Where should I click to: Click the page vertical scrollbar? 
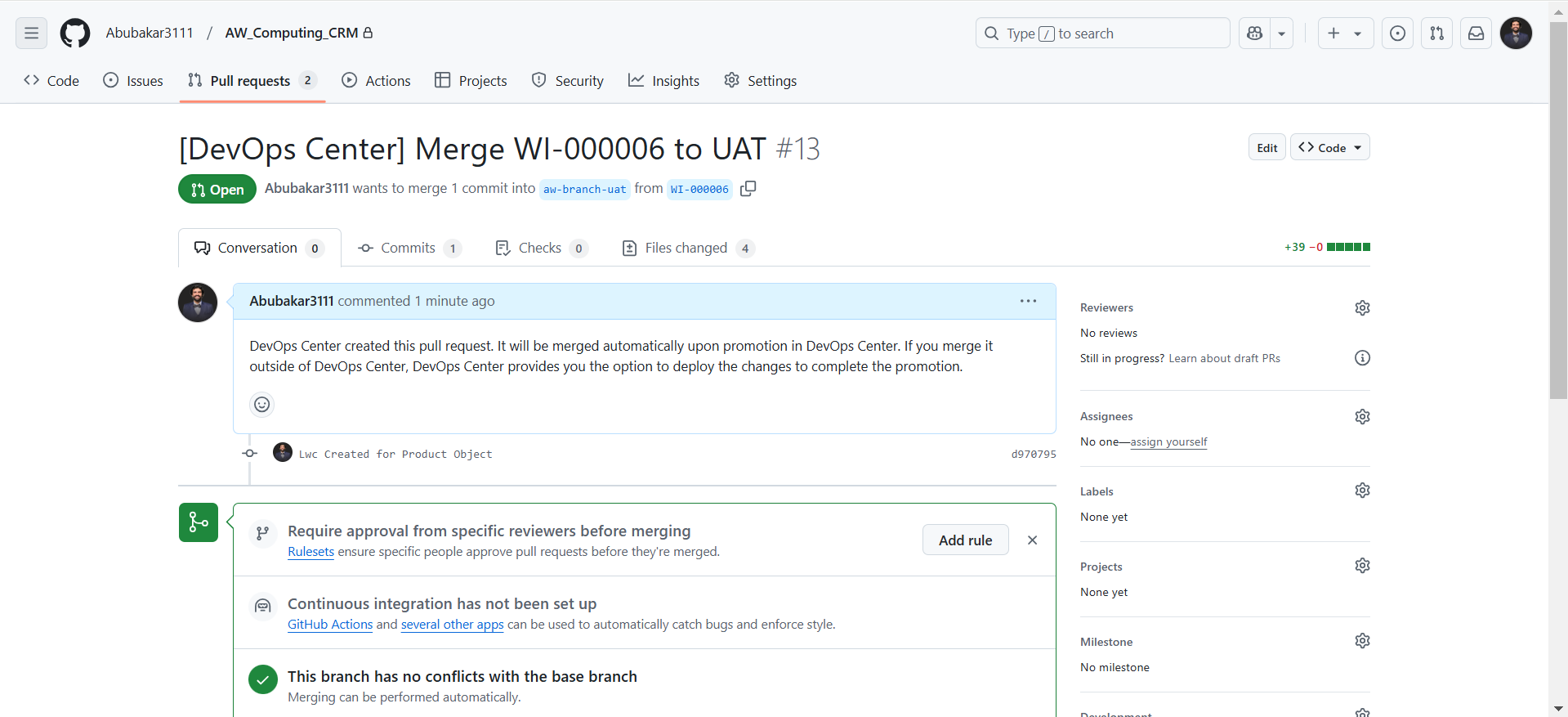pos(1558,213)
